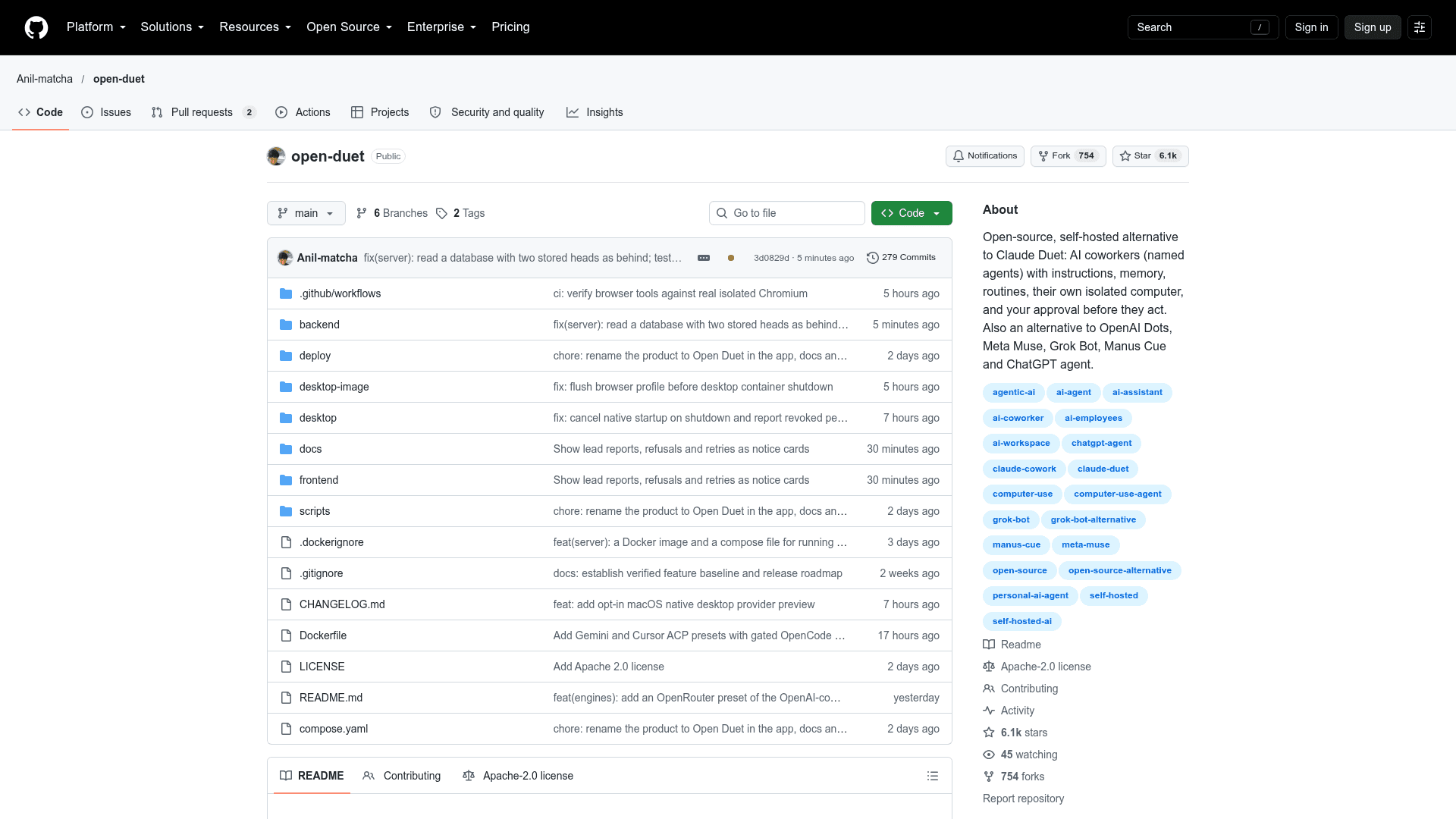Viewport: 1456px width, 819px height.
Task: Click the header Search box
Action: coord(1203,27)
